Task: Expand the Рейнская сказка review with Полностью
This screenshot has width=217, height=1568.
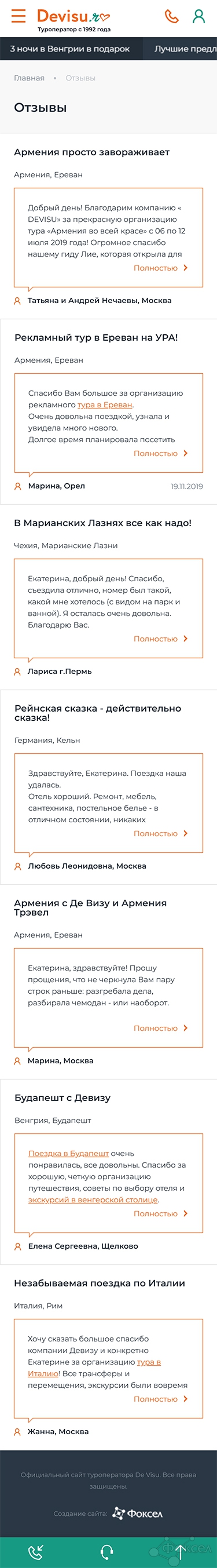Action: pyautogui.click(x=160, y=833)
